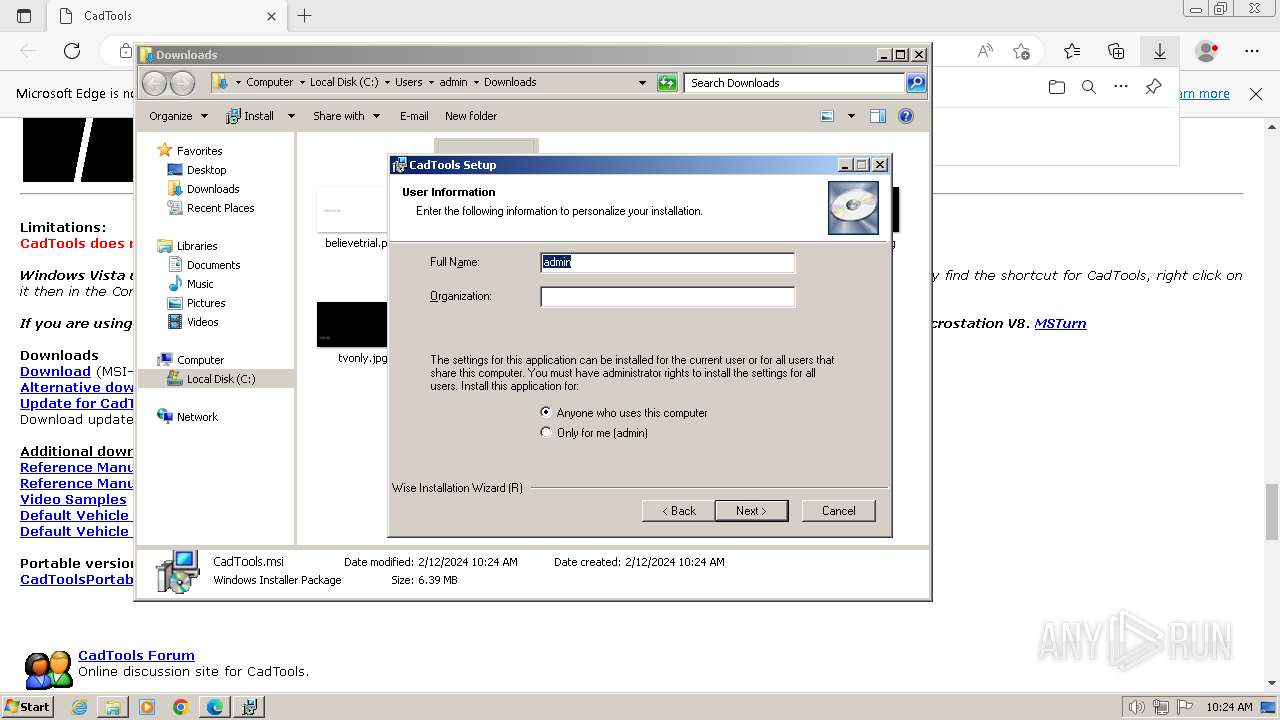The width and height of the screenshot is (1280, 720).
Task: Click the Search Downloads box
Action: [x=795, y=83]
